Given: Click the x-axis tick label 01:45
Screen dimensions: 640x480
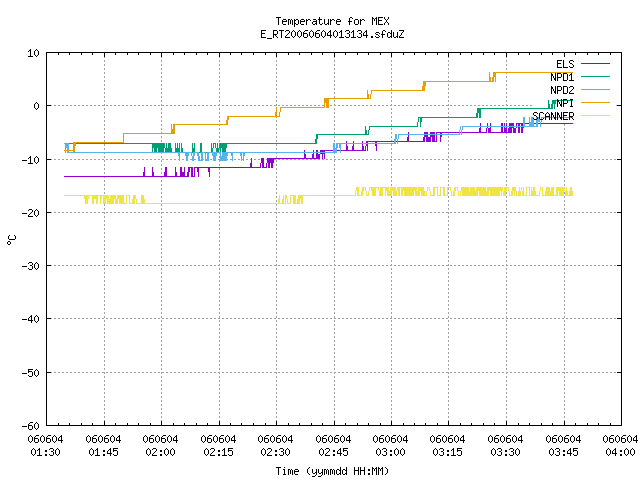Looking at the screenshot, I should click(x=103, y=452).
